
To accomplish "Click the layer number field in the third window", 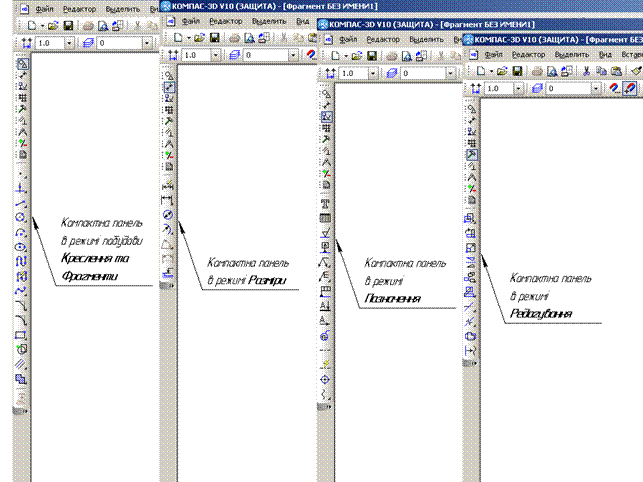I will coord(423,73).
